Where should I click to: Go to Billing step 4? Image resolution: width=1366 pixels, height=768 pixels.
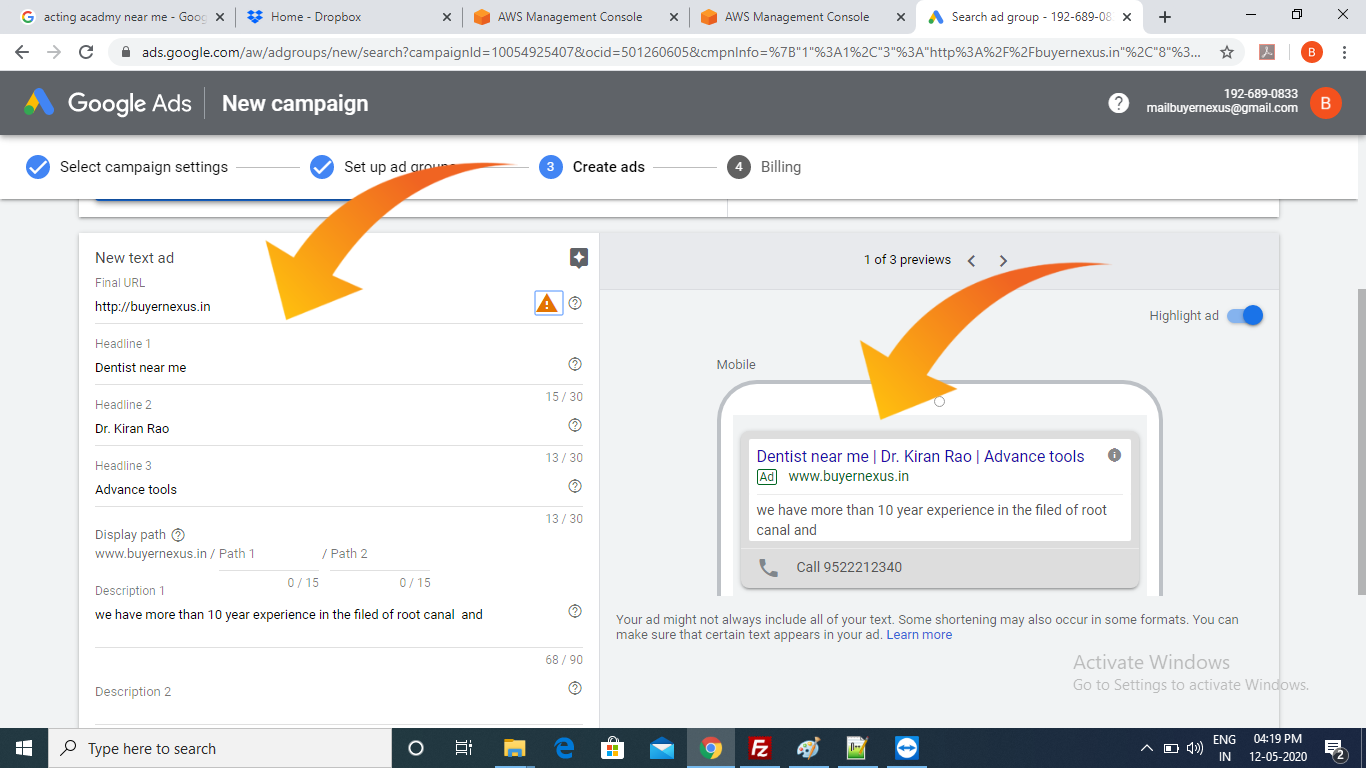pos(764,167)
